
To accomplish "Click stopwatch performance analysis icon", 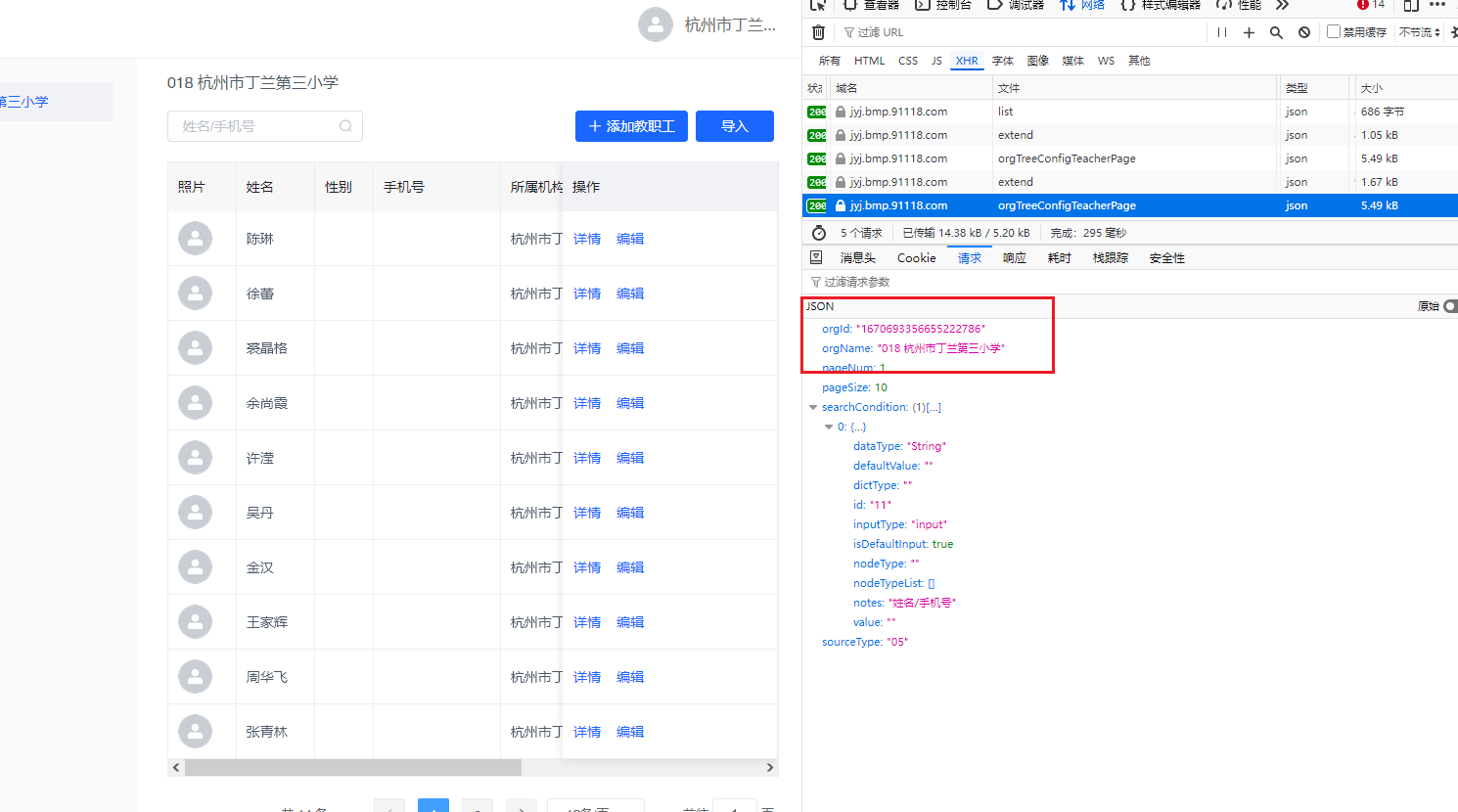I will (x=819, y=233).
